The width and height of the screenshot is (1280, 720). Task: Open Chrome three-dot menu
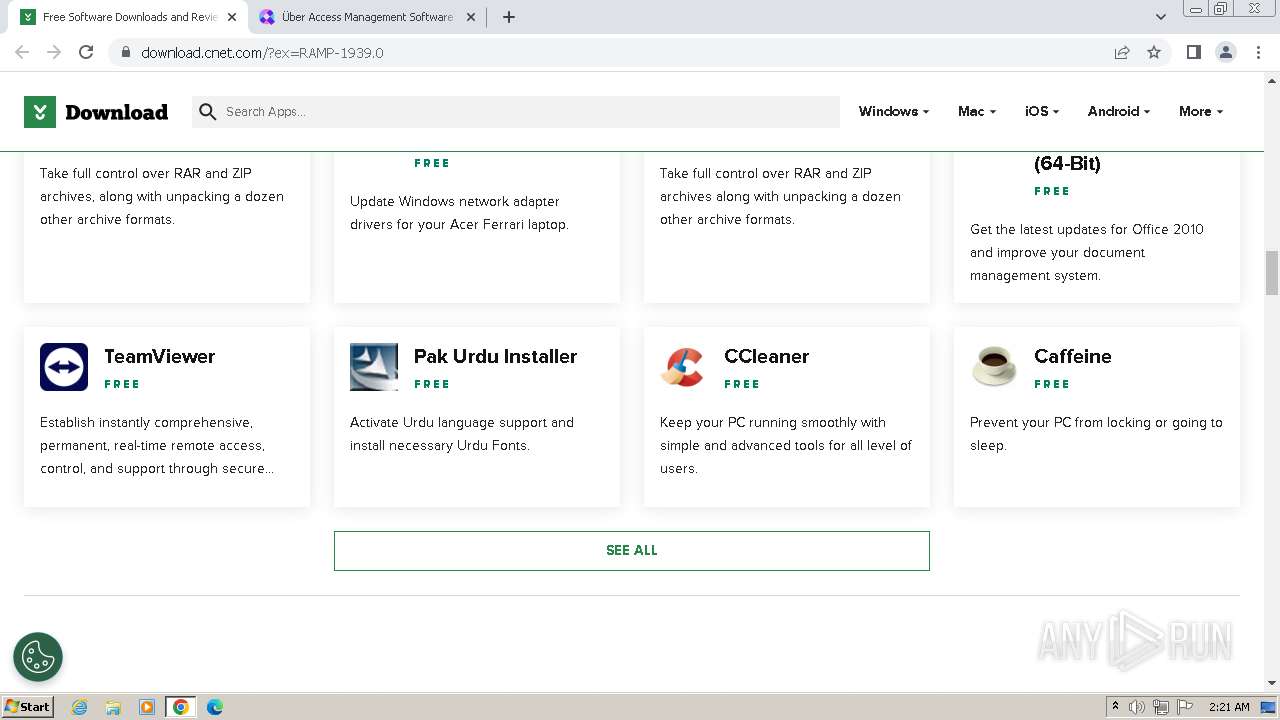pos(1258,52)
